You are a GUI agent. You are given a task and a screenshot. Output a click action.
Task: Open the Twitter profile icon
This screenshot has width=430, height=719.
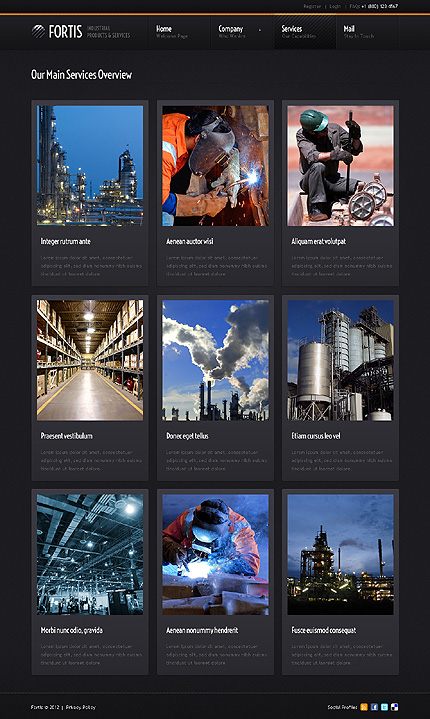384,707
